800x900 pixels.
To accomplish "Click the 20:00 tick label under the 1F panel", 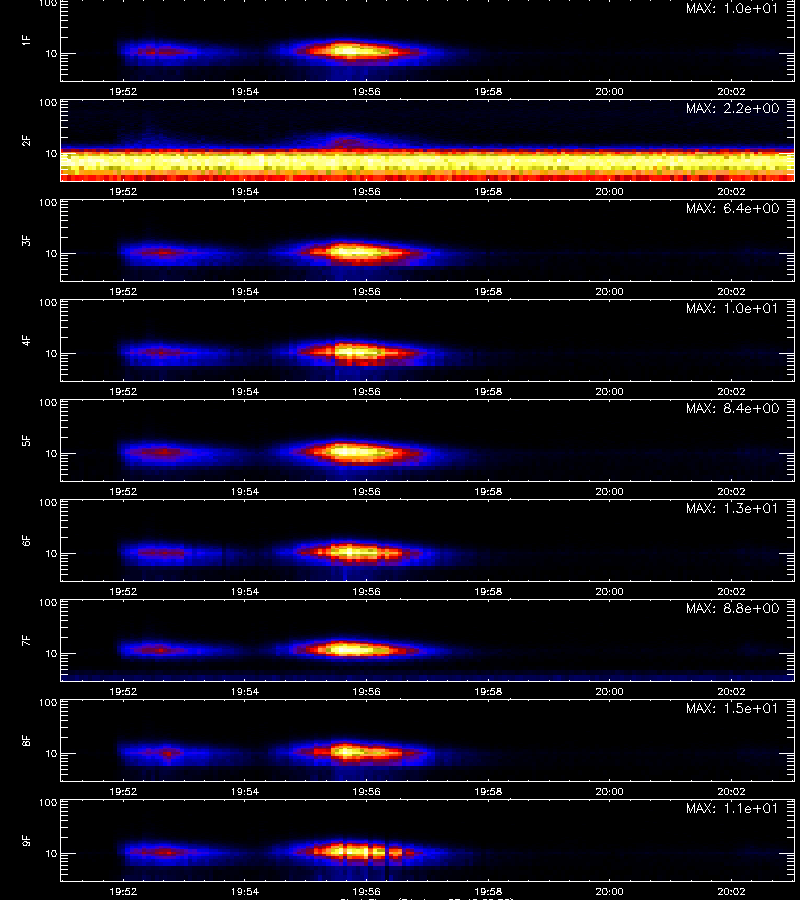I will click(609, 92).
